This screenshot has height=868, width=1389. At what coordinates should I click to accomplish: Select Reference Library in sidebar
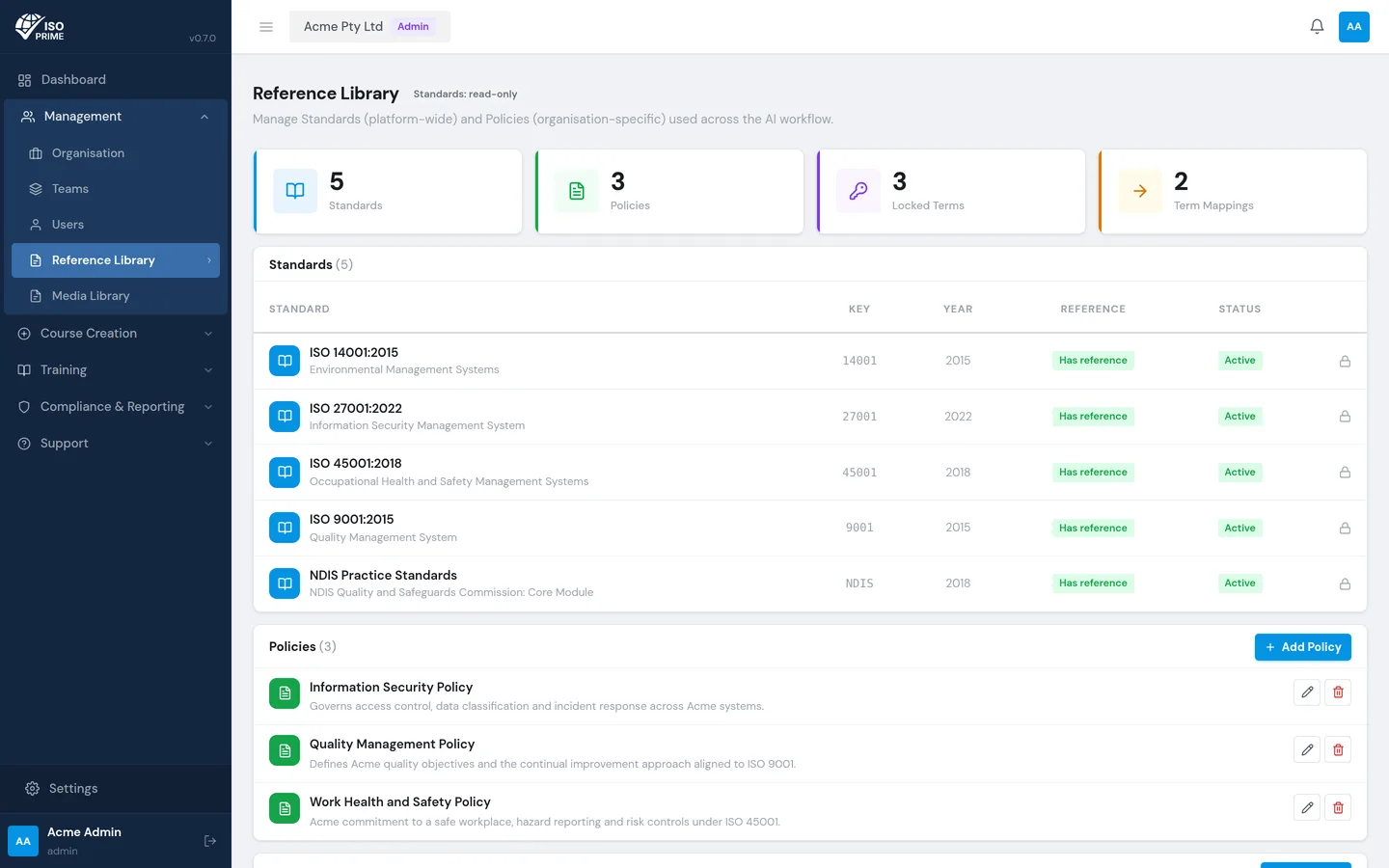coord(116,260)
